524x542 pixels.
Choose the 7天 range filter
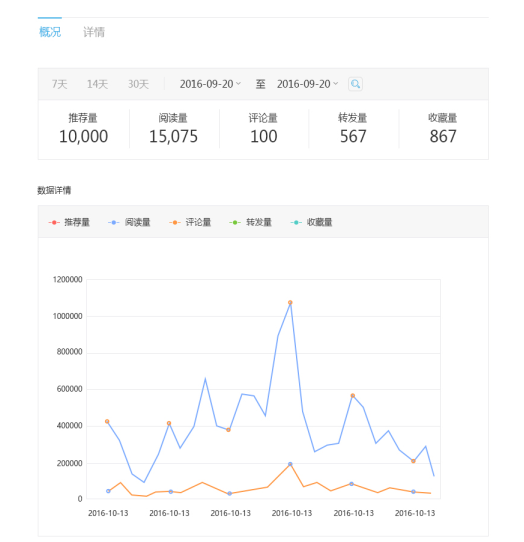(x=59, y=84)
